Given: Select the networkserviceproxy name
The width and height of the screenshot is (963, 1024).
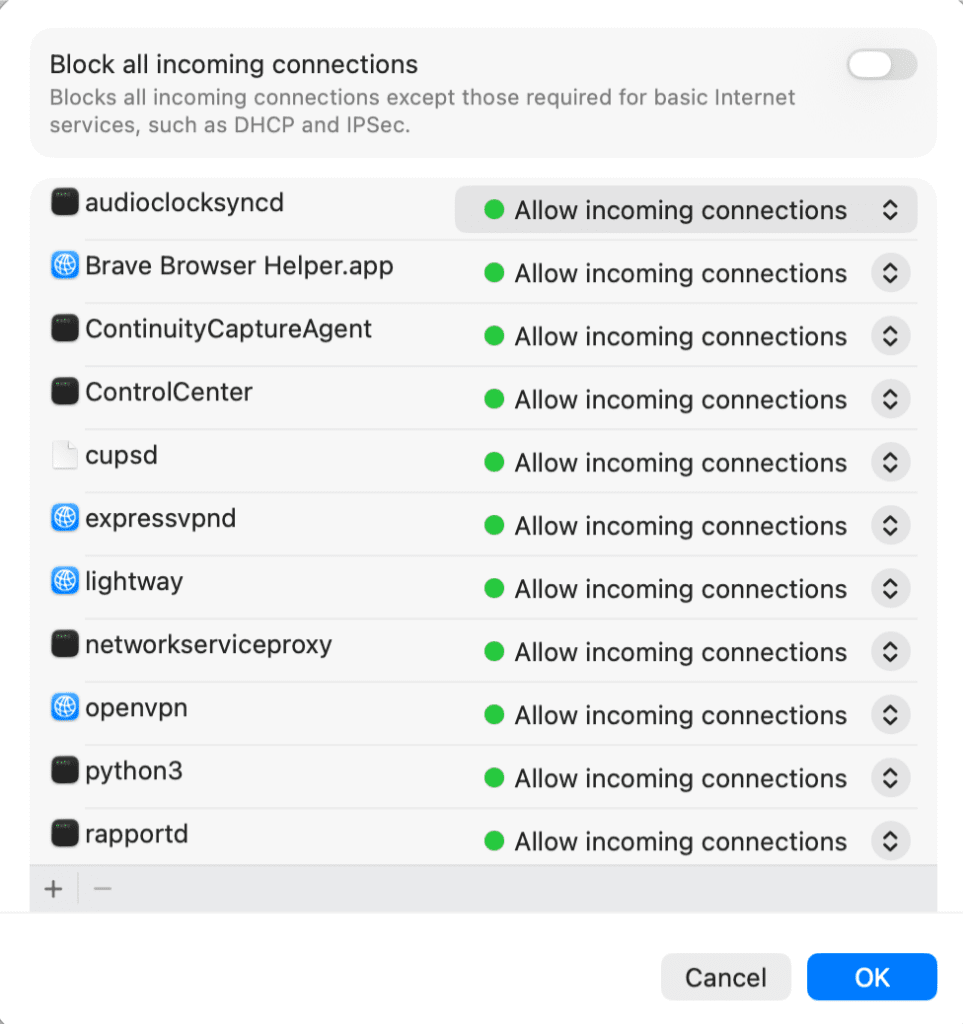Looking at the screenshot, I should 208,645.
